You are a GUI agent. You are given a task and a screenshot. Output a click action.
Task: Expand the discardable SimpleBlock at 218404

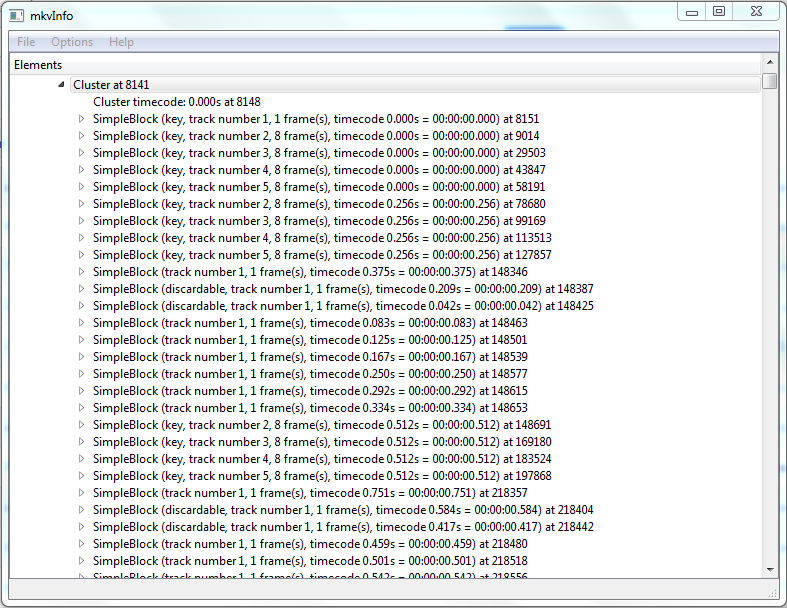point(81,510)
